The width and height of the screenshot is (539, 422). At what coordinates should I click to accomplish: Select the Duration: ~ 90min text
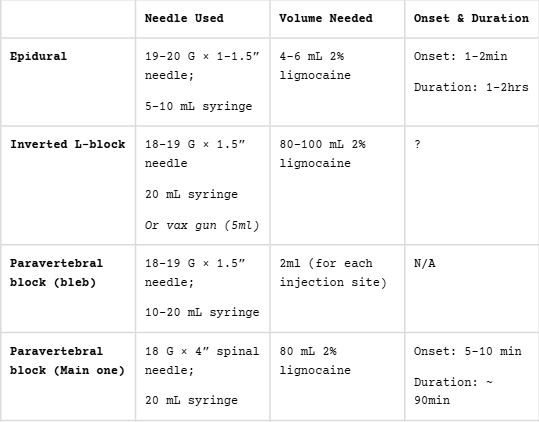453,391
